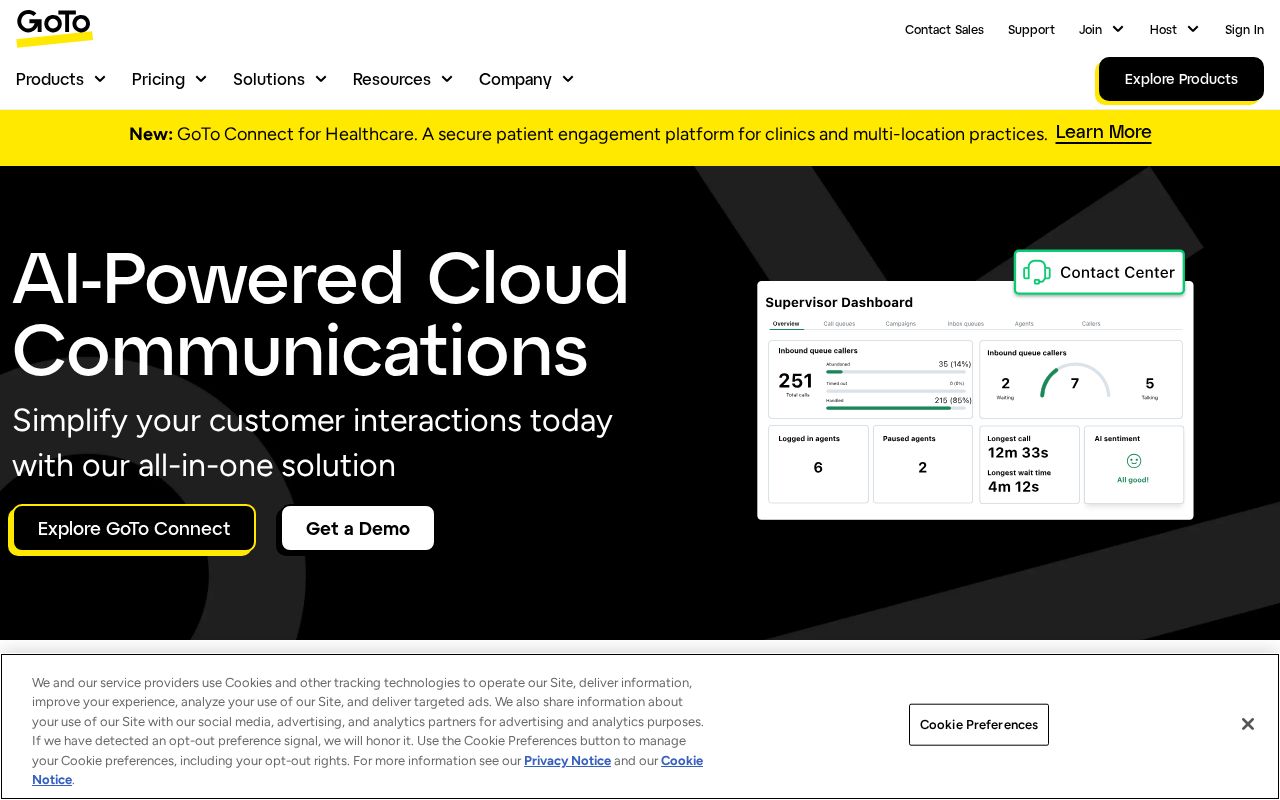This screenshot has width=1280, height=800.
Task: Open the Resources dropdown
Action: [403, 79]
